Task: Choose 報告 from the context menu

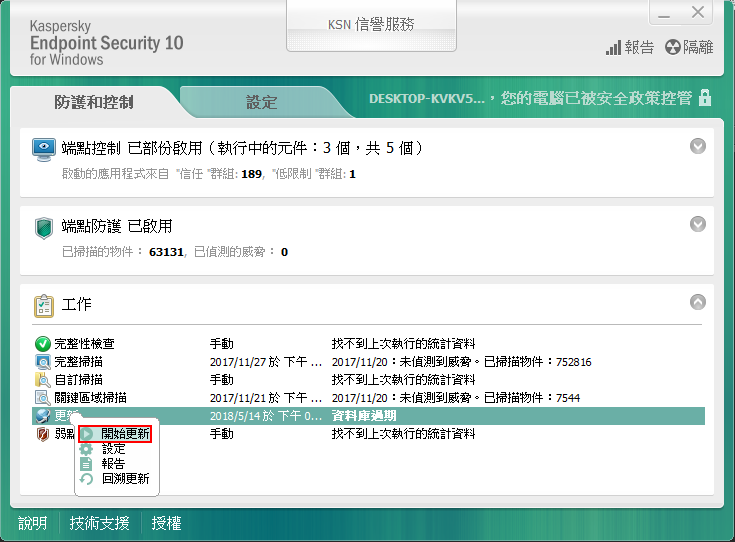Action: pos(113,464)
